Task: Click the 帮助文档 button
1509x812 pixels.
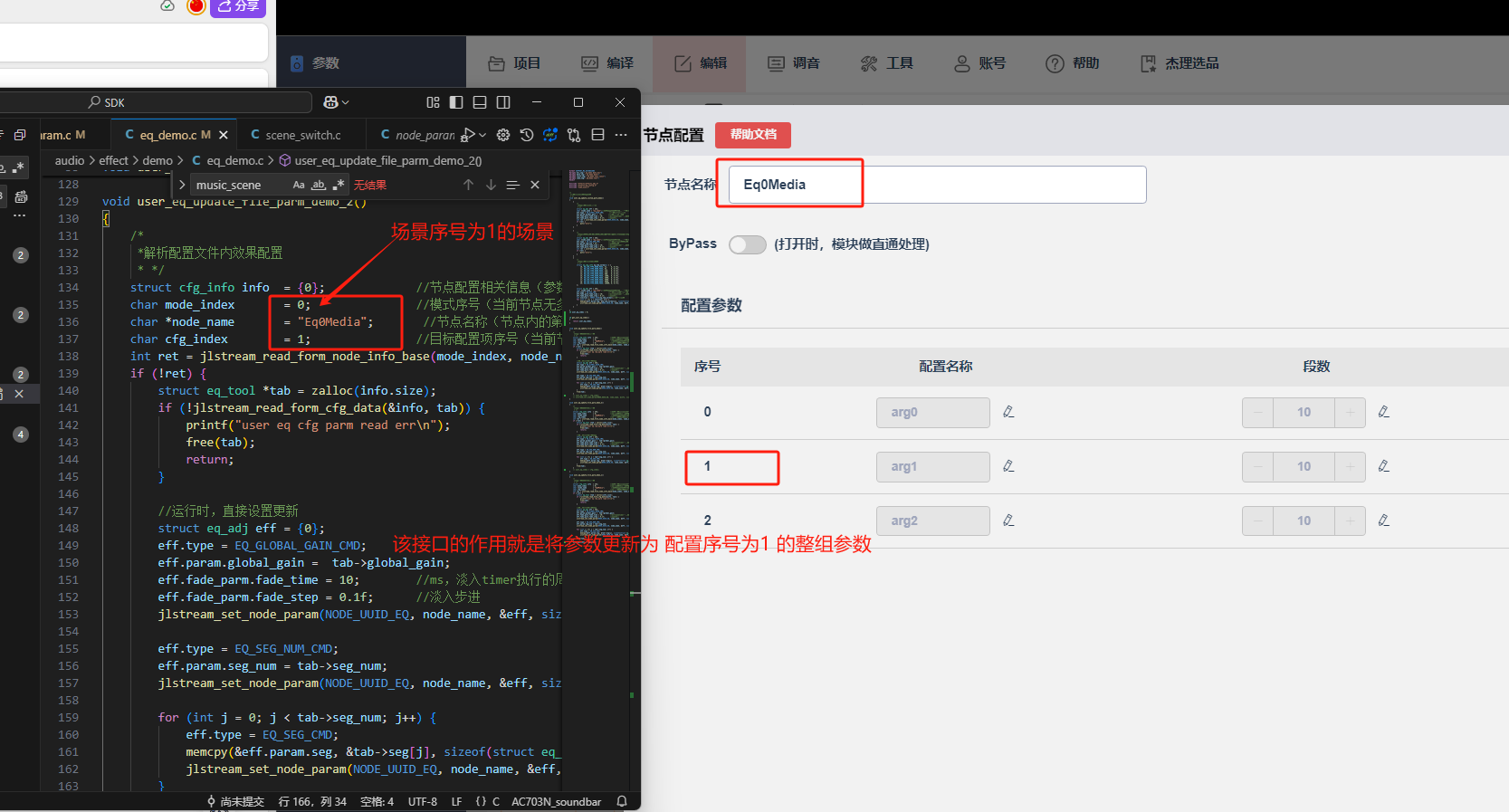Action: (753, 135)
